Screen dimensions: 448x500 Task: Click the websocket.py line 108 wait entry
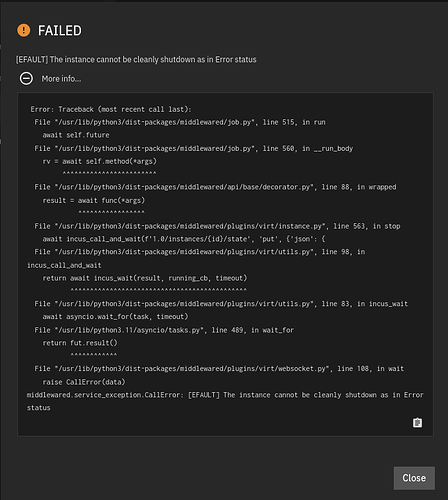pos(219,369)
